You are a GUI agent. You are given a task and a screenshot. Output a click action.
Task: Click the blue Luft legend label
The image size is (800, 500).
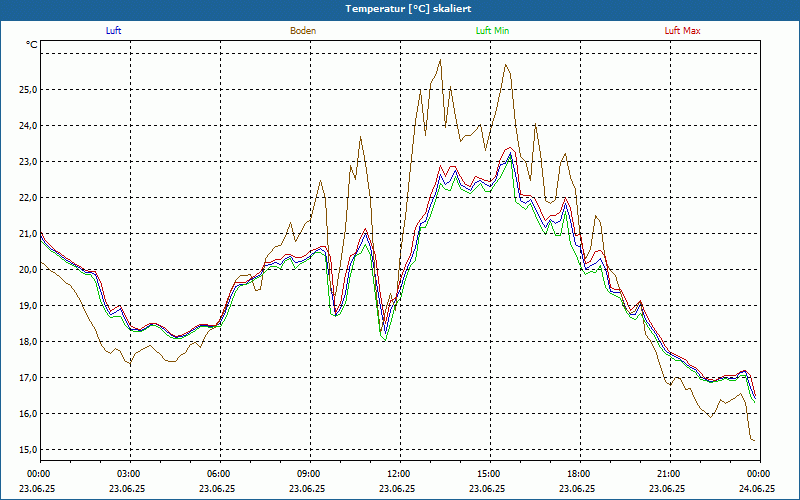click(x=113, y=31)
